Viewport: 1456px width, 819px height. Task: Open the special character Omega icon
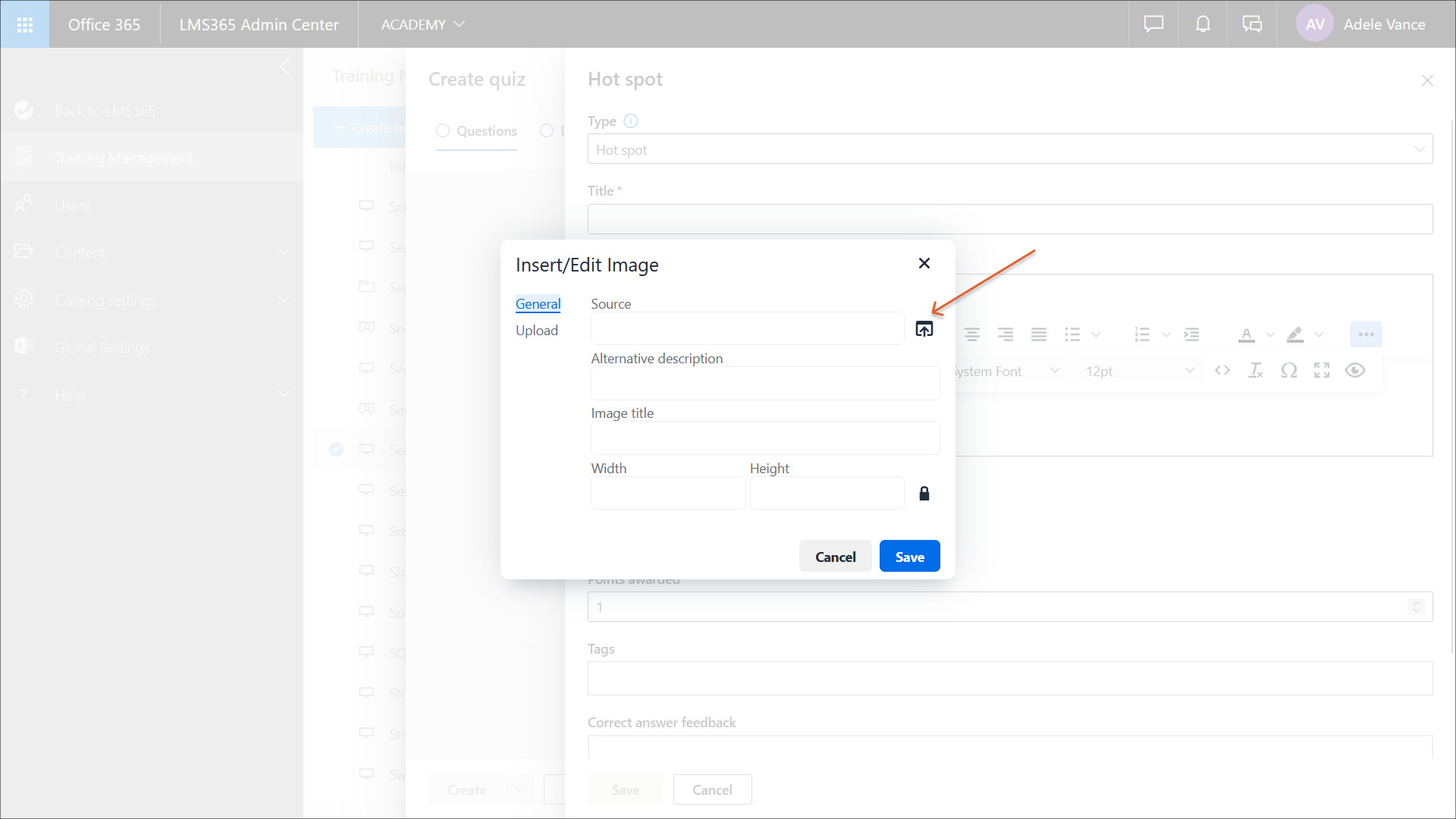pyautogui.click(x=1288, y=371)
